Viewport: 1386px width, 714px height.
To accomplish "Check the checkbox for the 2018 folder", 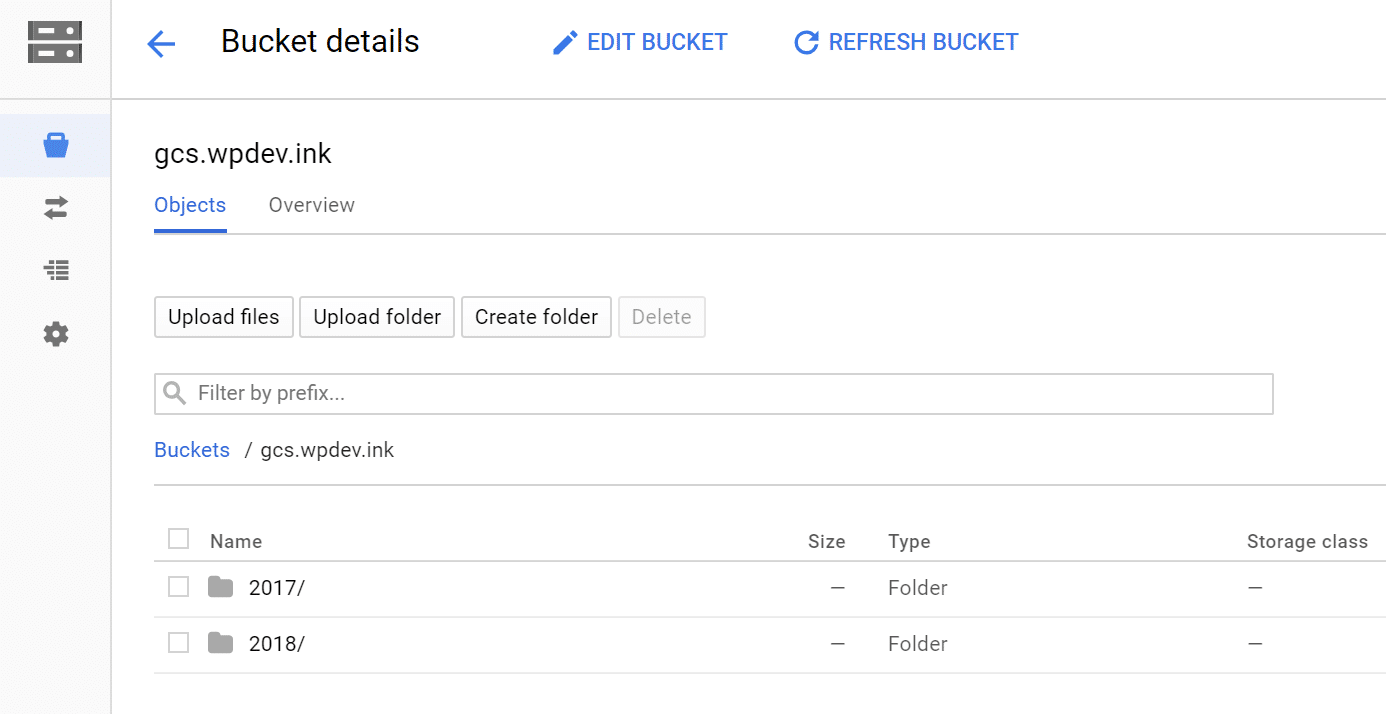I will coord(178,643).
